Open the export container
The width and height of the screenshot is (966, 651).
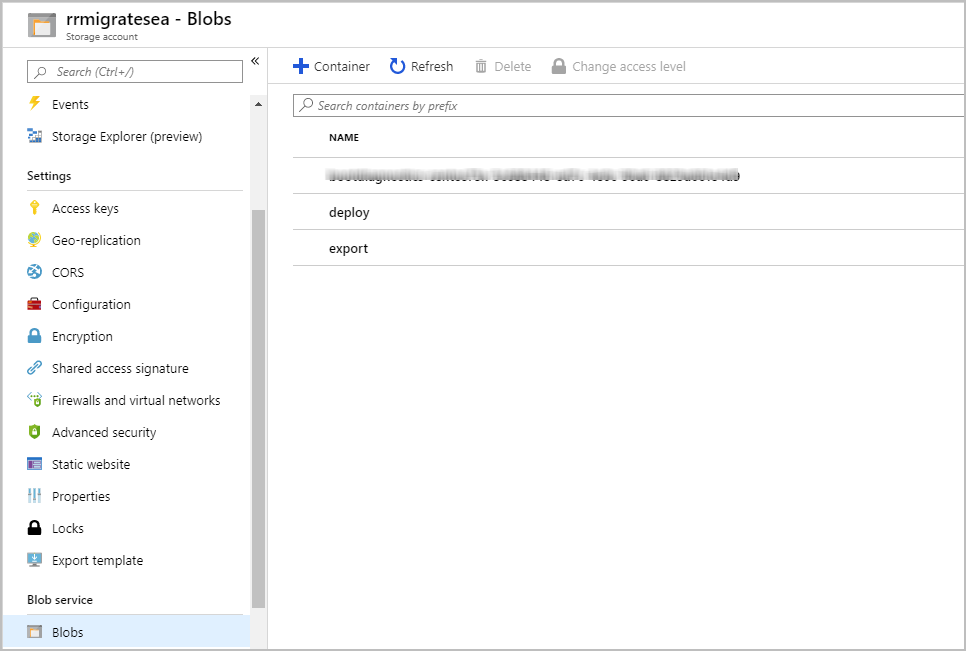tap(348, 248)
